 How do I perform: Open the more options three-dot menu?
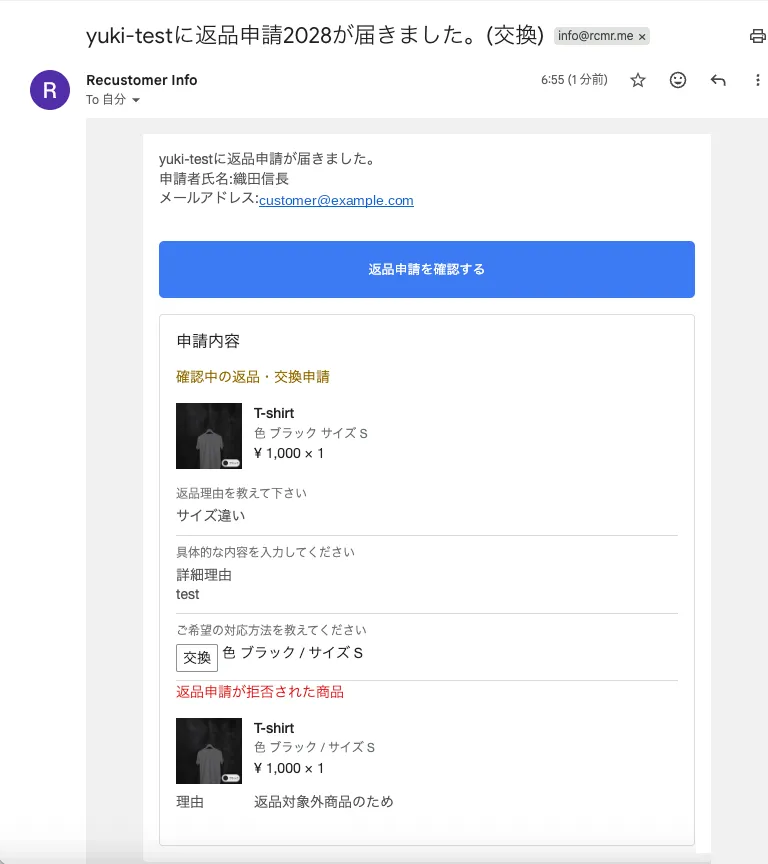click(758, 80)
